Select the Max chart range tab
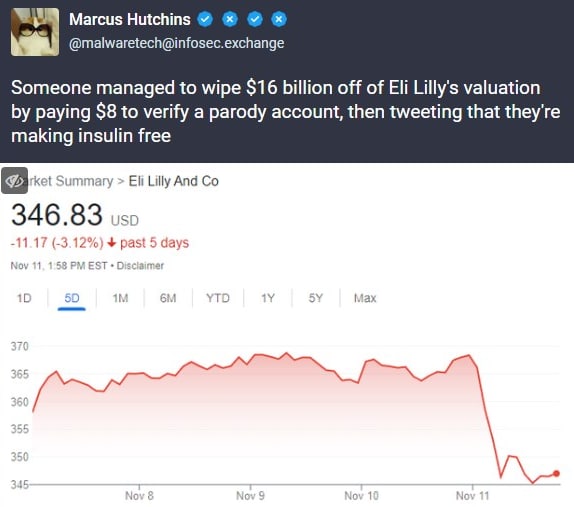The height and width of the screenshot is (507, 574). click(365, 298)
